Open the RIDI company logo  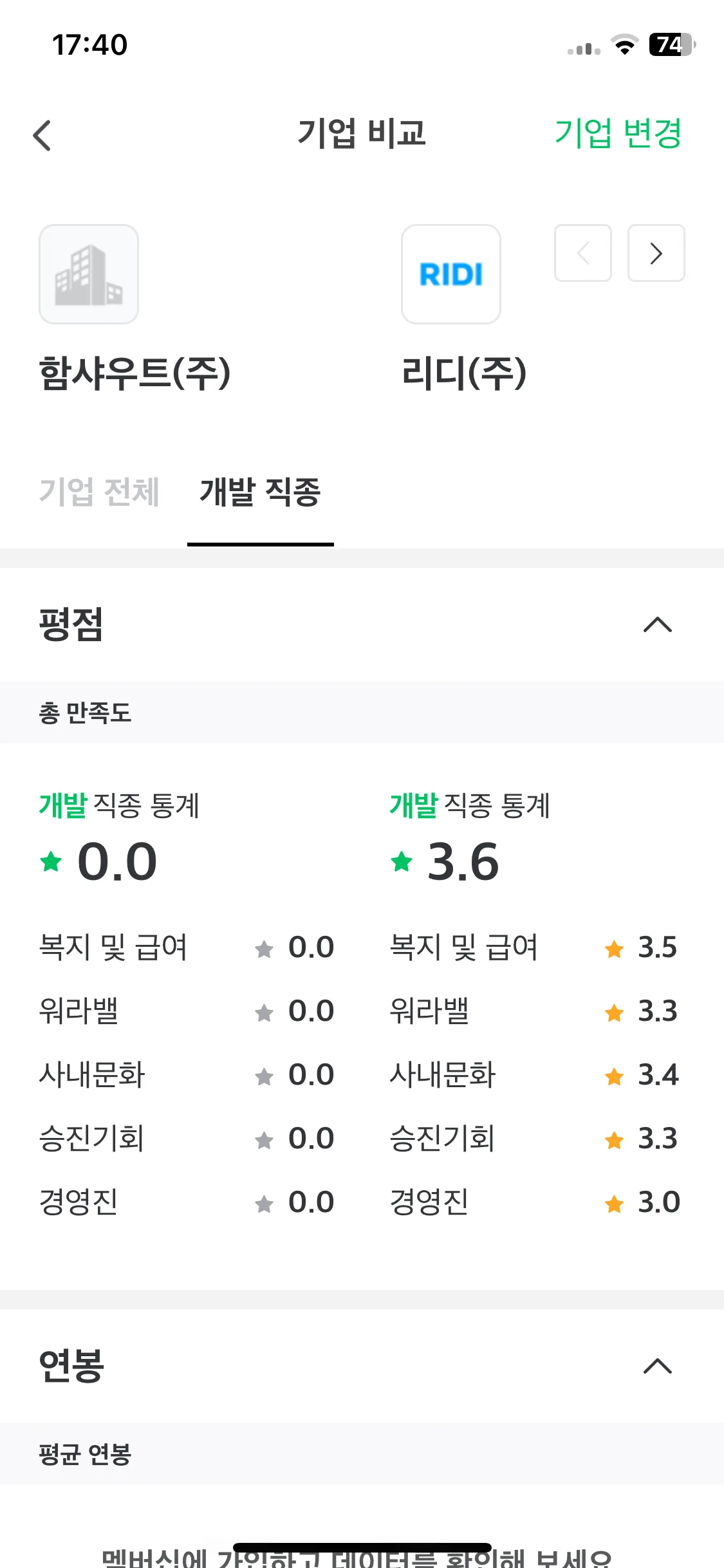click(451, 274)
